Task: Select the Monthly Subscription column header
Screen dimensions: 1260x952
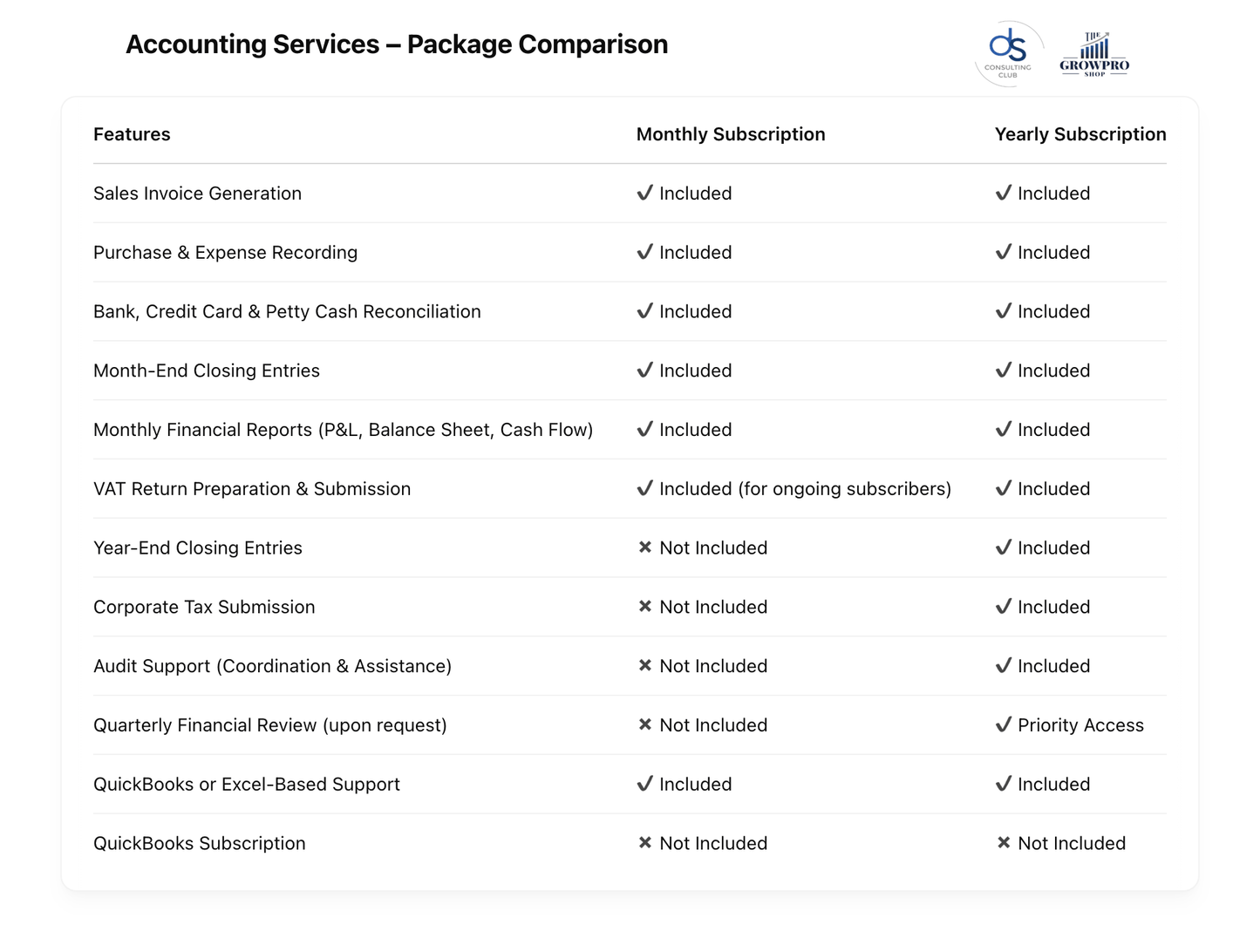Action: click(731, 134)
